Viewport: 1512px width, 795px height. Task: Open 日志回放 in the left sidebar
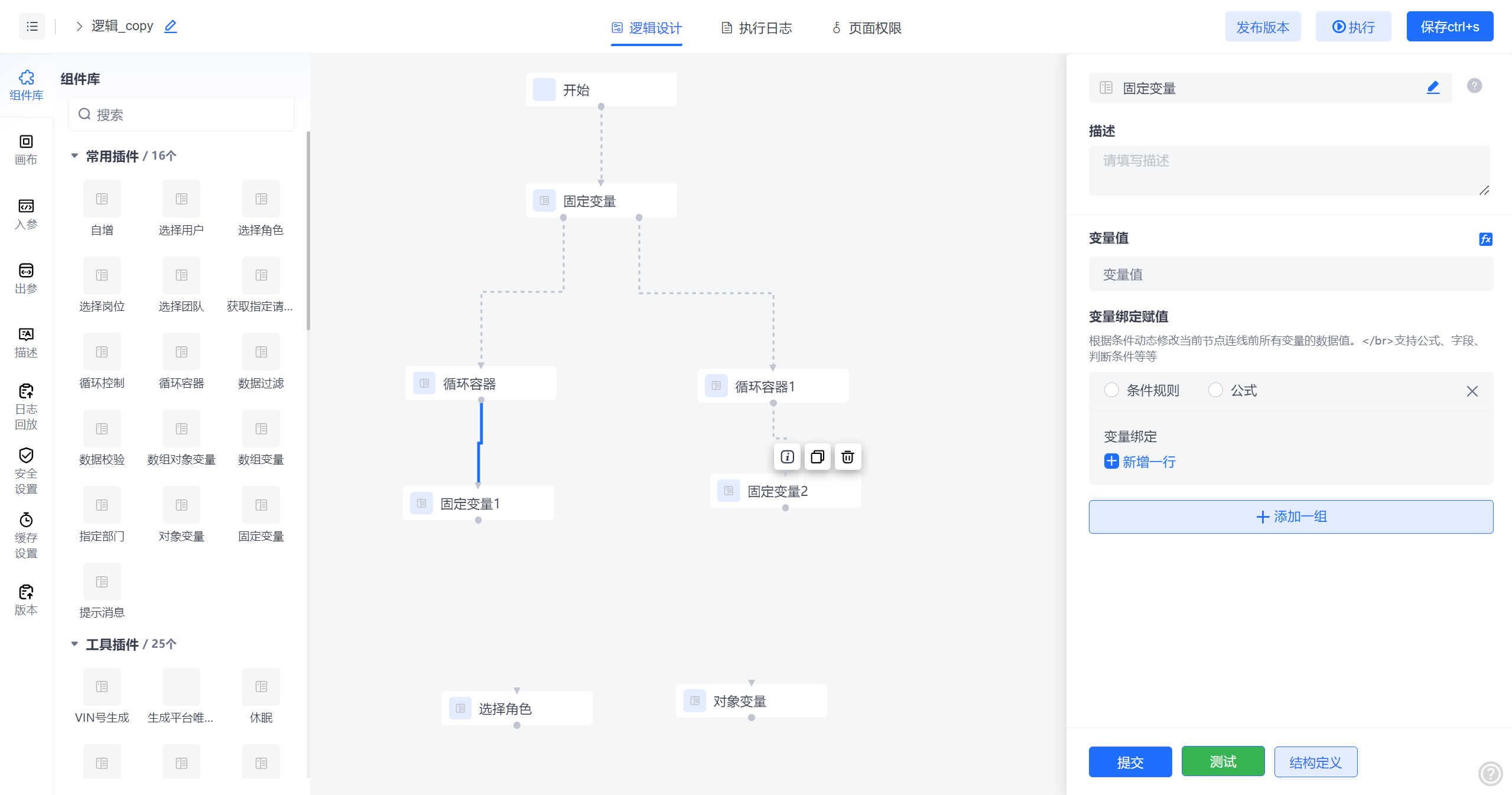click(x=26, y=407)
